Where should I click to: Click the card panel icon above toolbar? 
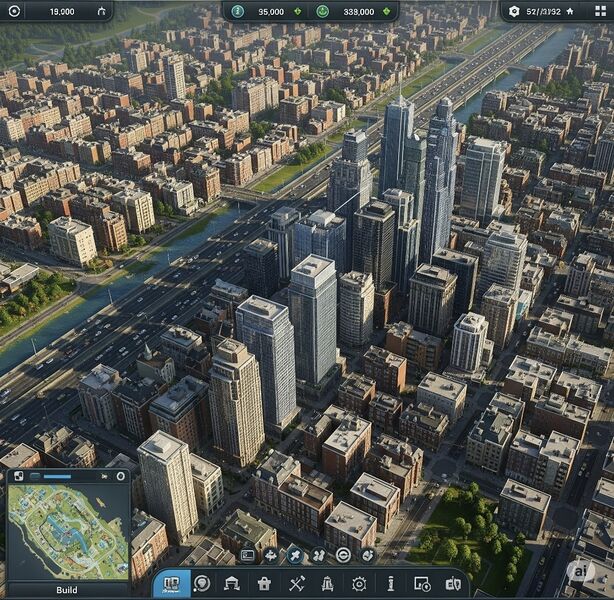tap(247, 555)
